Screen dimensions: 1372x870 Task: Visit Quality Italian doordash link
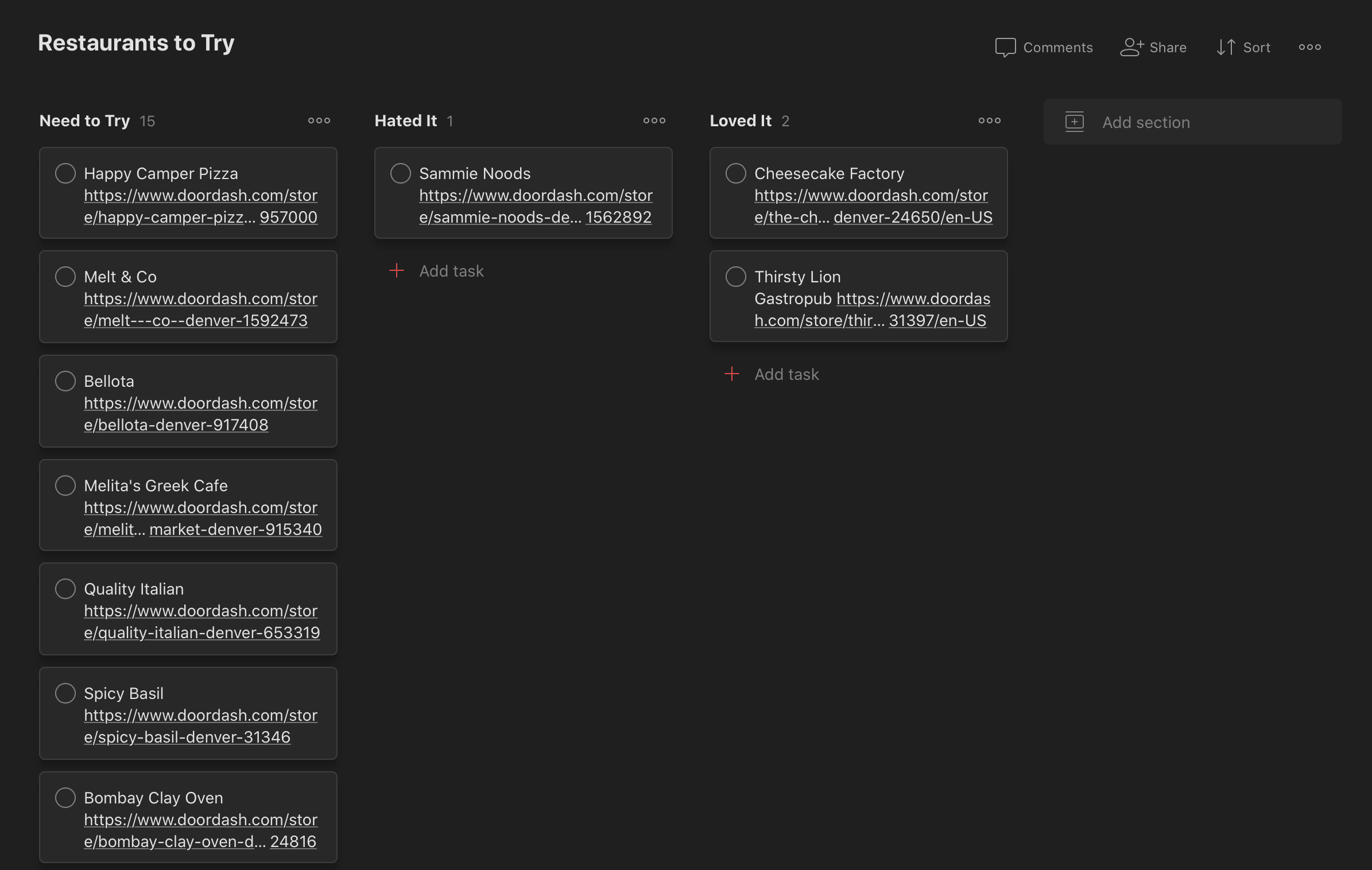(x=201, y=622)
